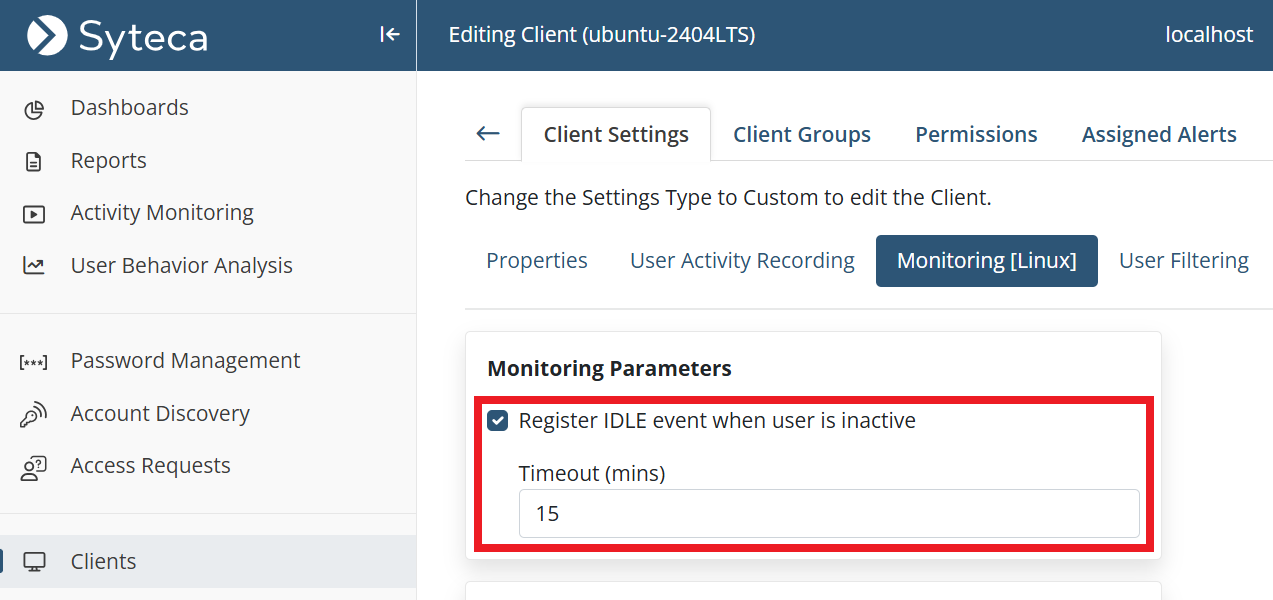Click the User Behavior Analysis chart icon
Image resolution: width=1273 pixels, height=600 pixels.
(34, 266)
